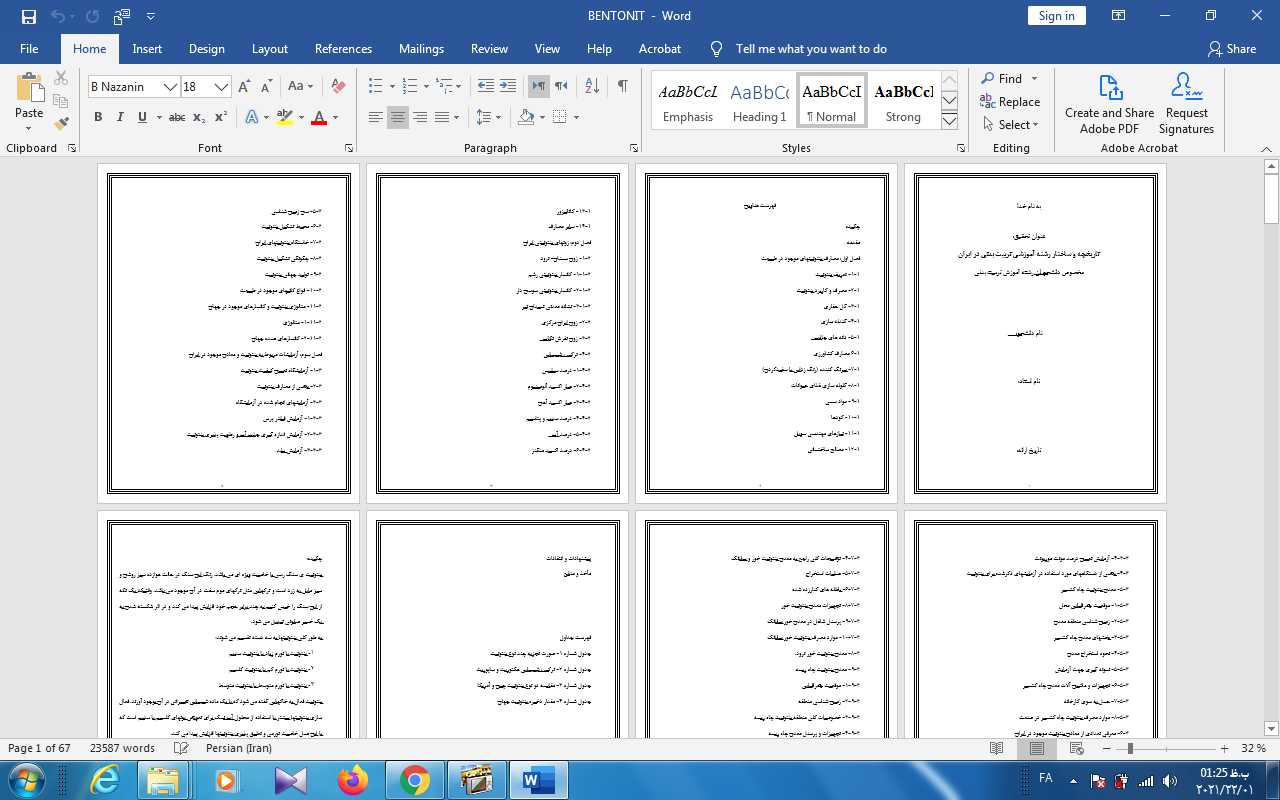Open the Layout tab
This screenshot has height=800, width=1280.
[x=269, y=49]
